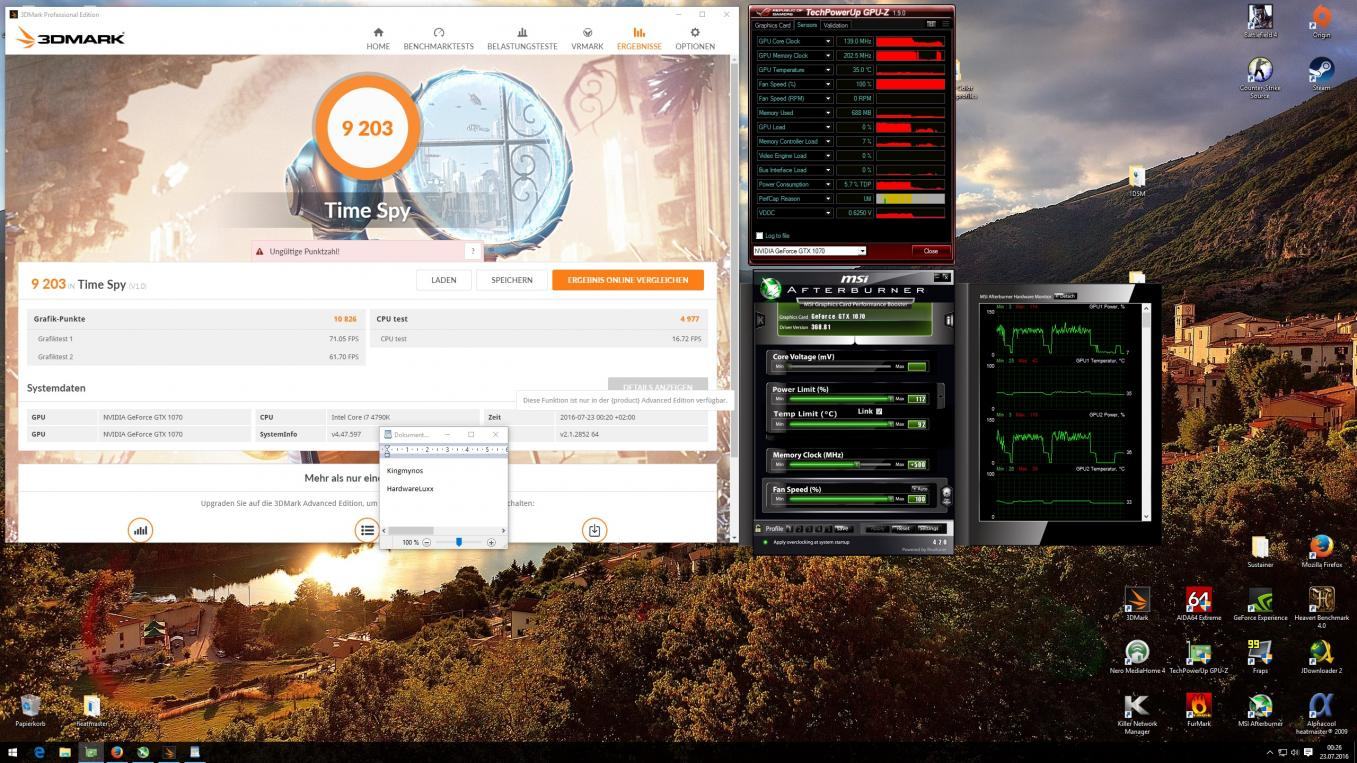Click ERGEBNIS ONLINE VERGLEICHEN button
Screen dimensions: 1357x763
point(628,280)
